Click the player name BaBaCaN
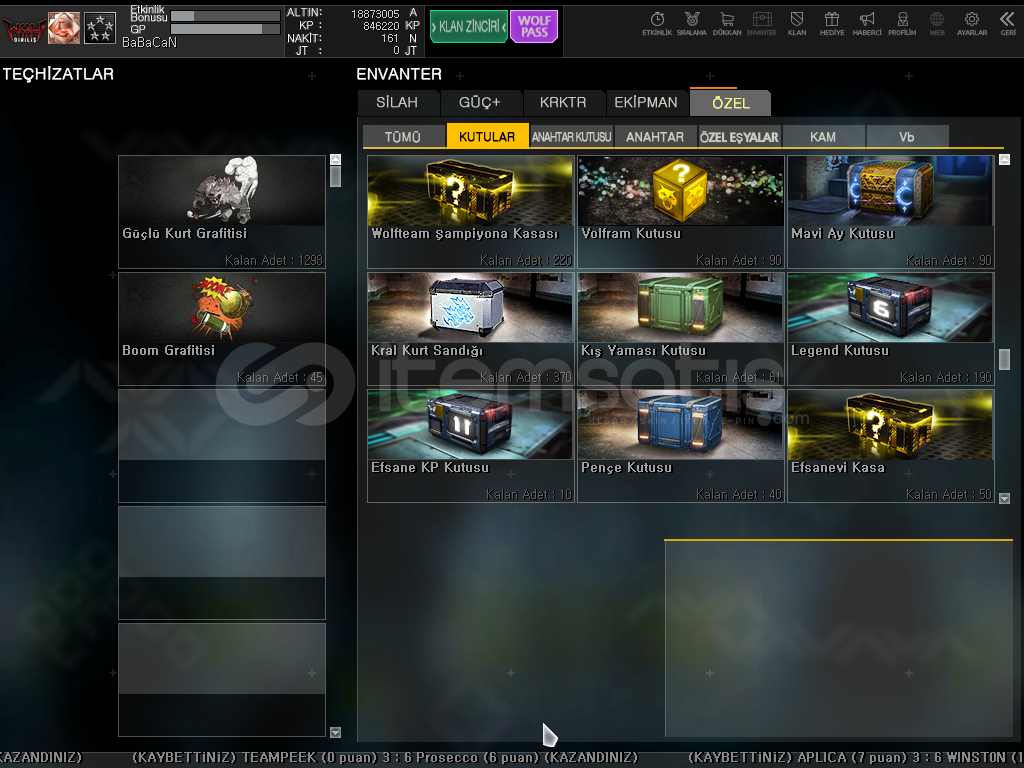 [150, 42]
